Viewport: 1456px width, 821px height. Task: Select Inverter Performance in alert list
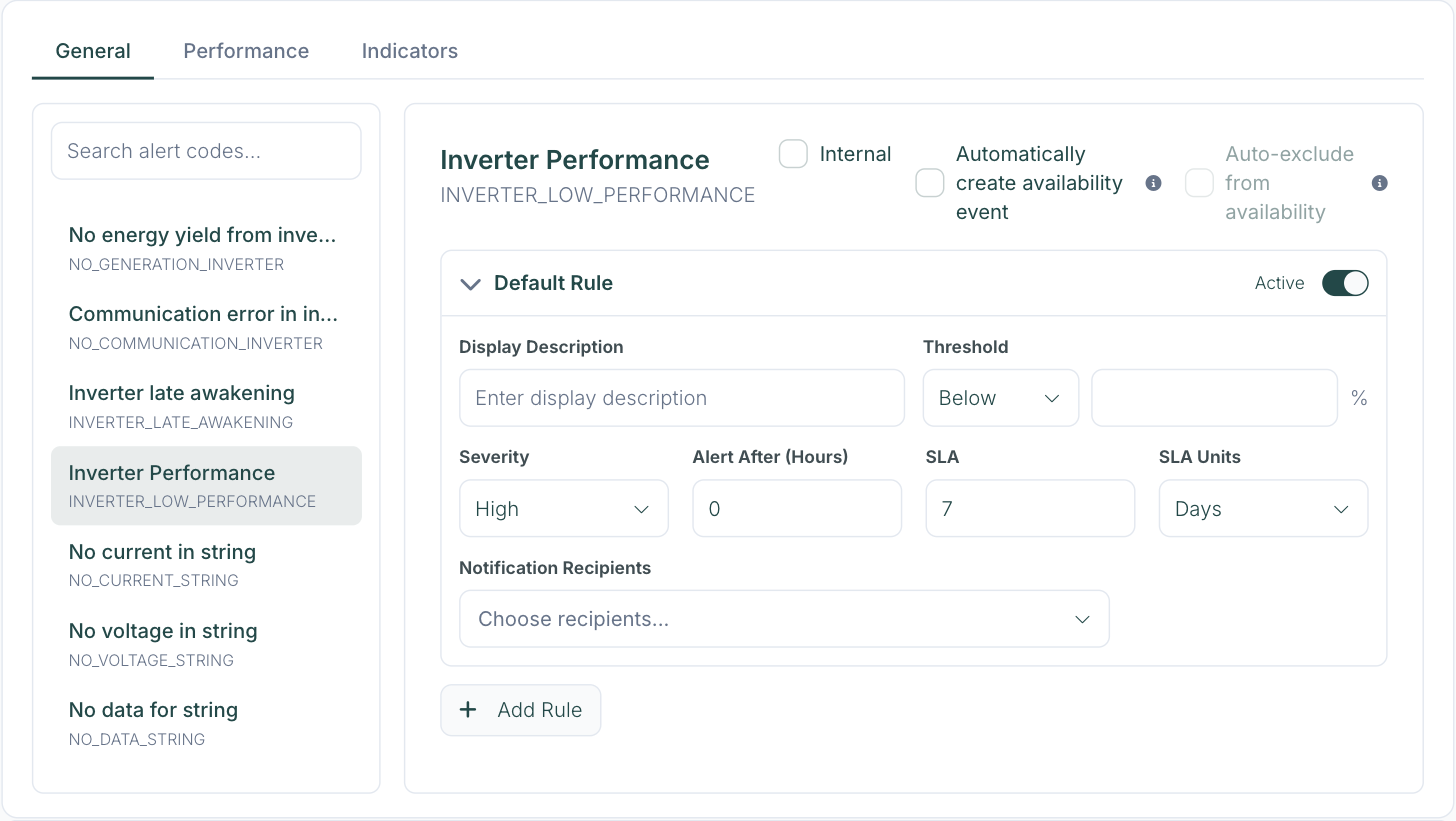tap(206, 486)
